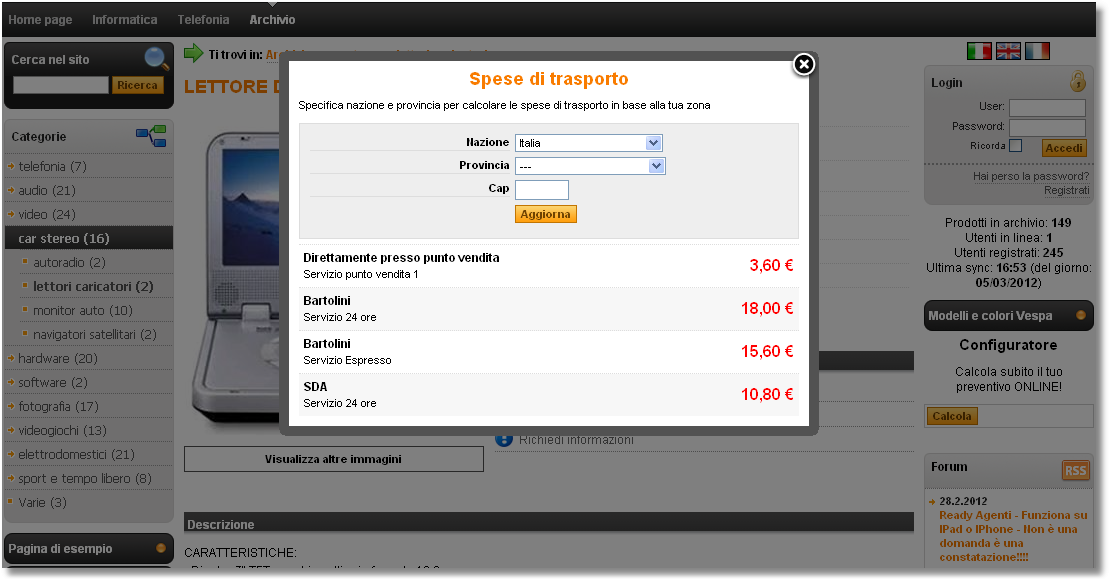1110x582 pixels.
Task: Open the audio (21) category
Action: [x=47, y=190]
